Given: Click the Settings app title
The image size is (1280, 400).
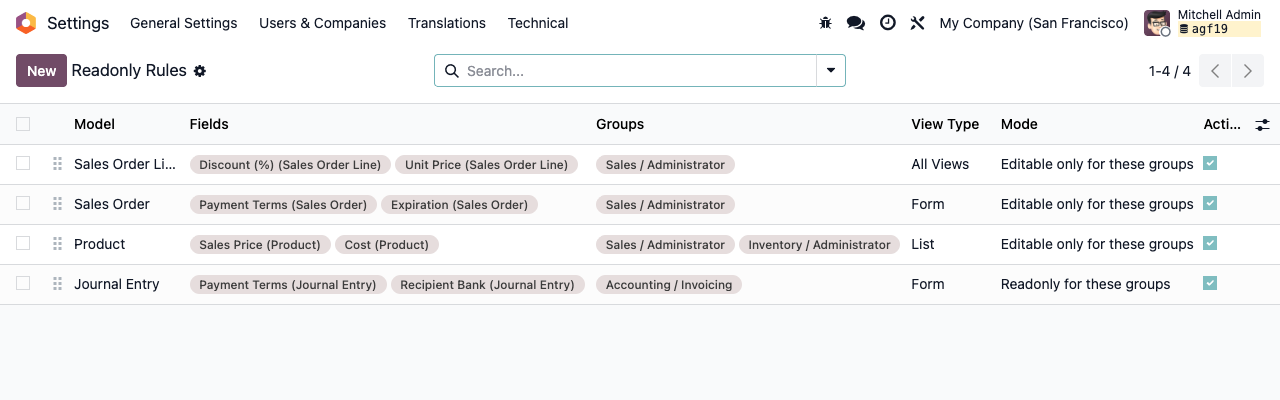Looking at the screenshot, I should click(78, 23).
